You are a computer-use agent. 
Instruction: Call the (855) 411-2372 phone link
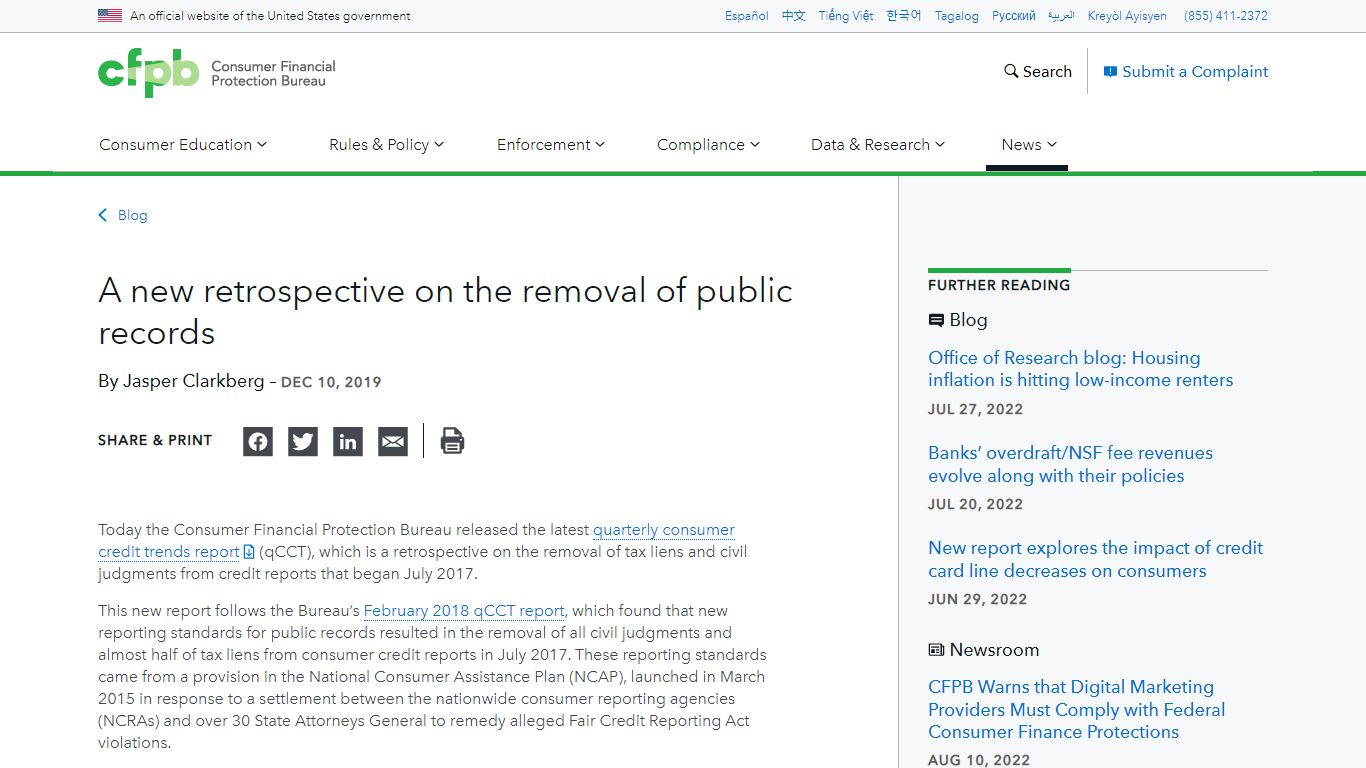1226,16
